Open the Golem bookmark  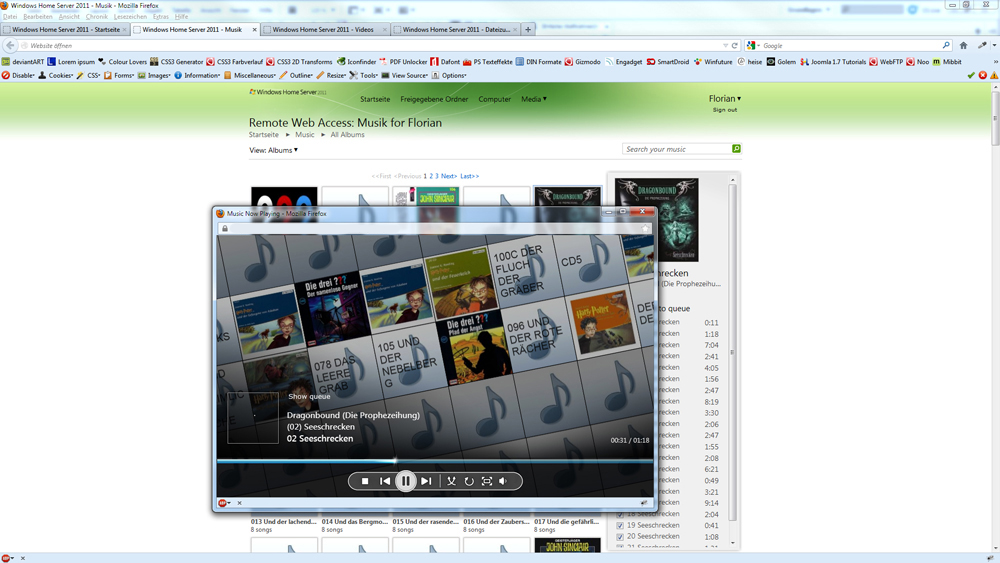[781, 62]
